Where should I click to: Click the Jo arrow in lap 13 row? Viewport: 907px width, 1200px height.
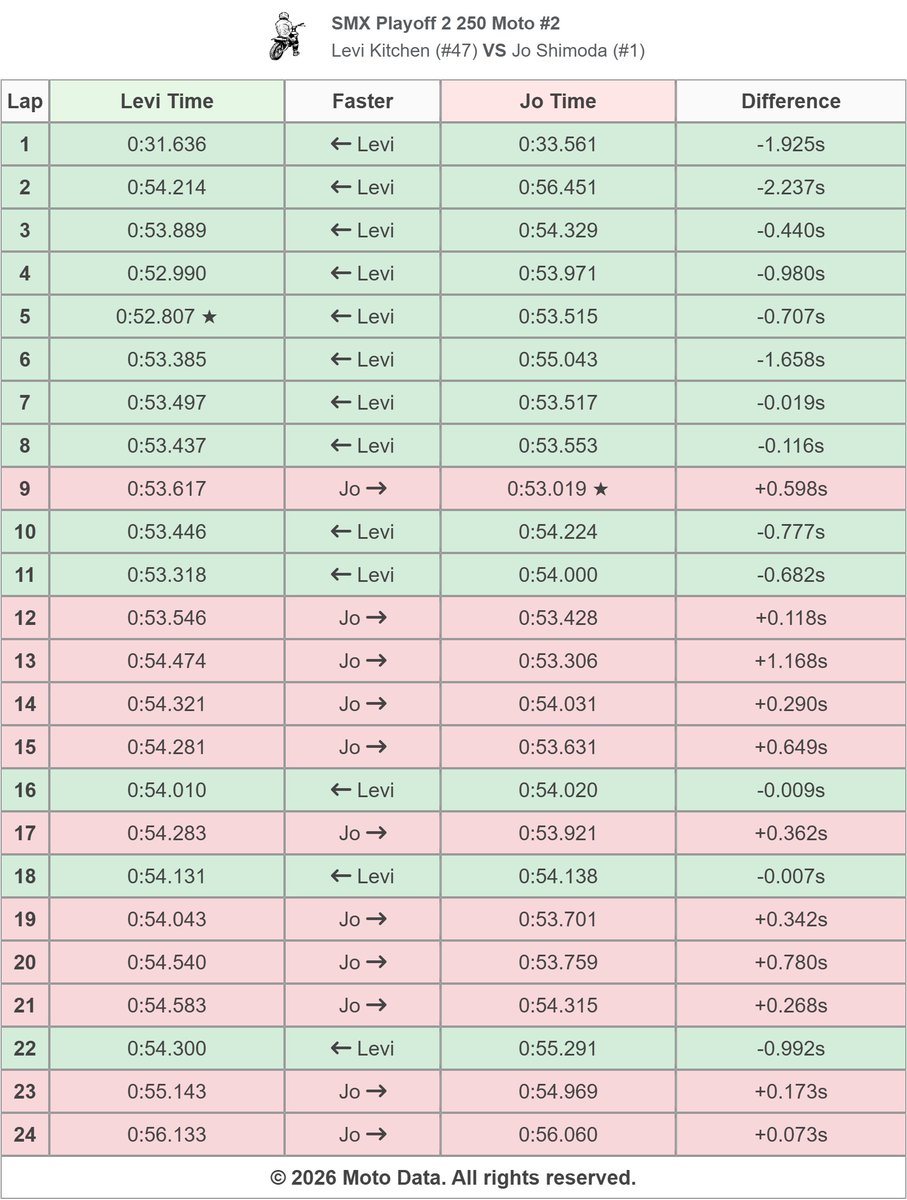pyautogui.click(x=362, y=661)
